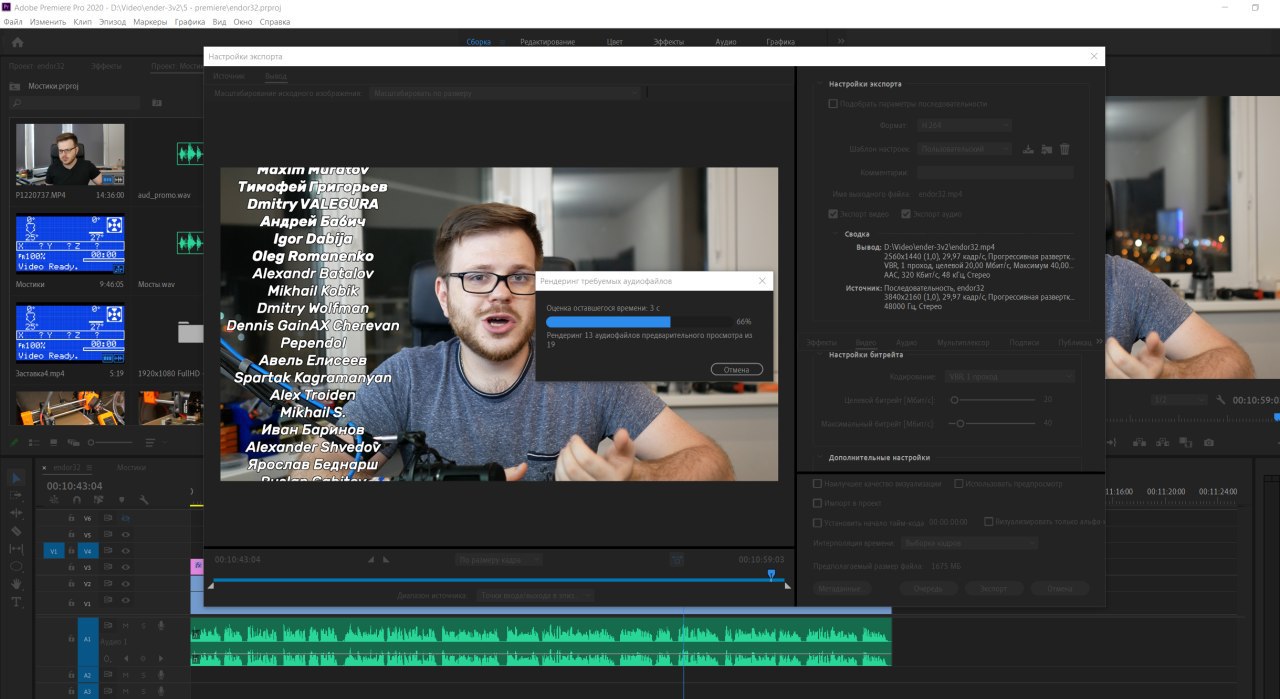Hide video track V3 eye toggle

[x=126, y=567]
